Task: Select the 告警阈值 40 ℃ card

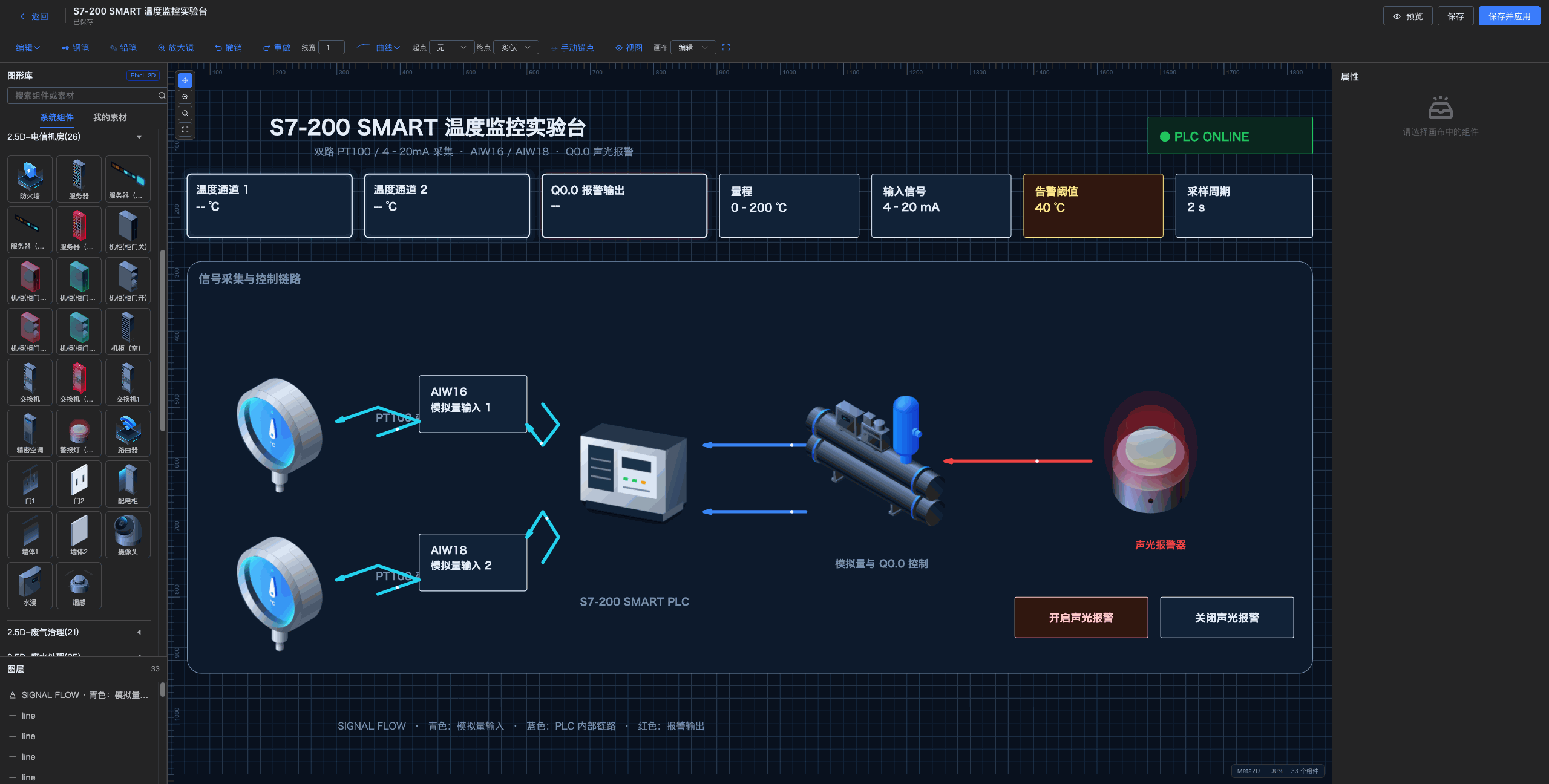Action: tap(1093, 206)
